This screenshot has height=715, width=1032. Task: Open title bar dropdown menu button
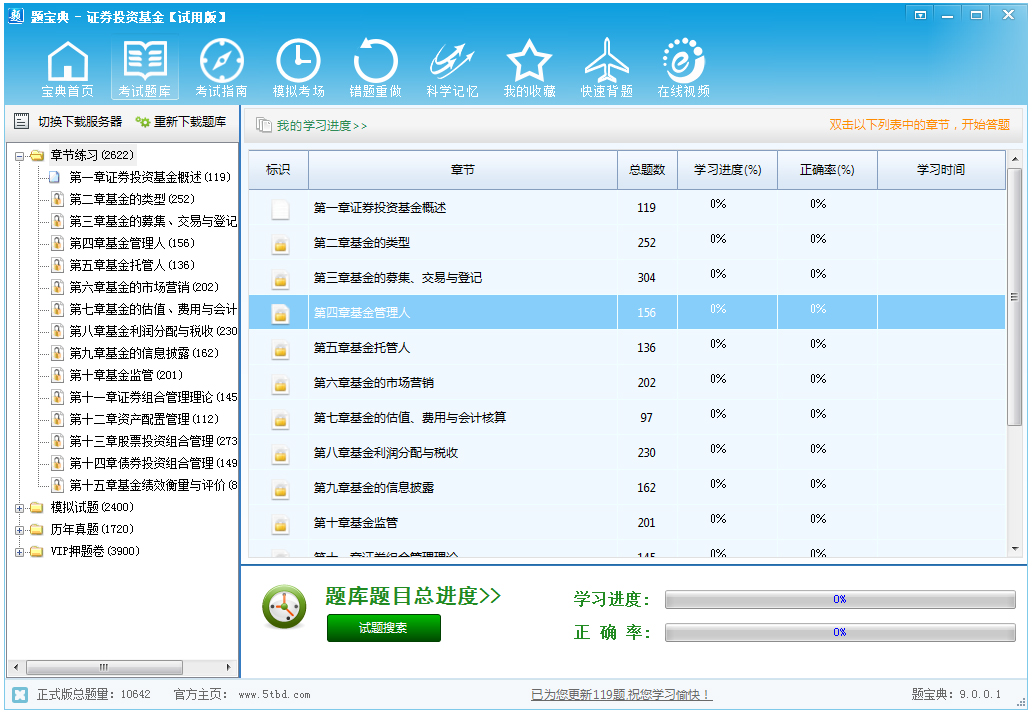tap(920, 15)
